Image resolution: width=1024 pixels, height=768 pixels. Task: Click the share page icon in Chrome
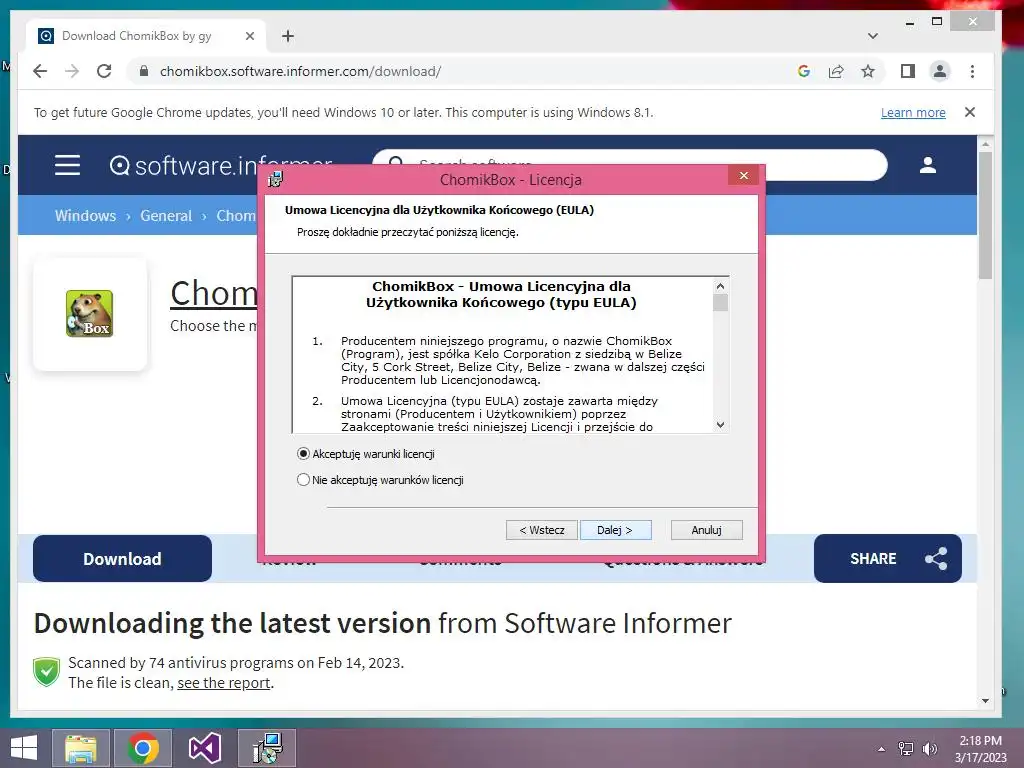[836, 71]
